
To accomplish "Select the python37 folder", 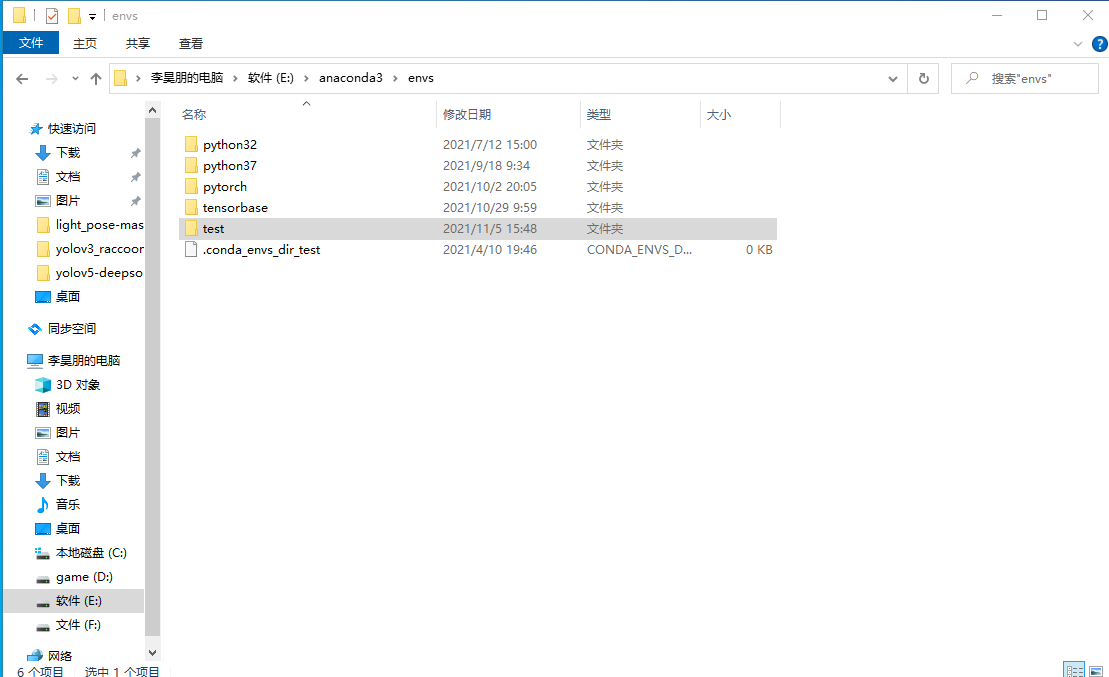I will click(x=230, y=166).
